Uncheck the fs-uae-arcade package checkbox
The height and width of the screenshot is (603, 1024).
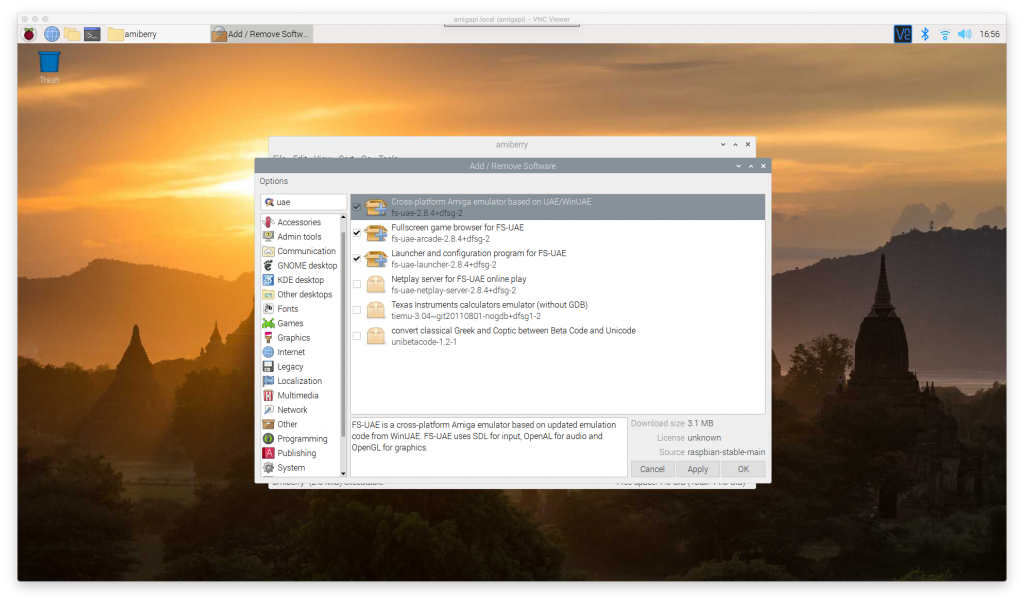click(357, 233)
